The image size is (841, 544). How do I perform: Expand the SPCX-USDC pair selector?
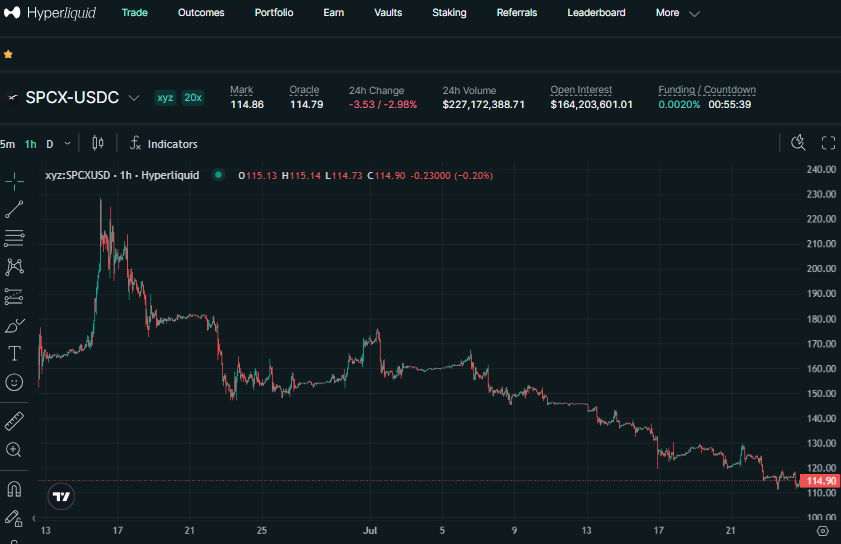(x=134, y=98)
